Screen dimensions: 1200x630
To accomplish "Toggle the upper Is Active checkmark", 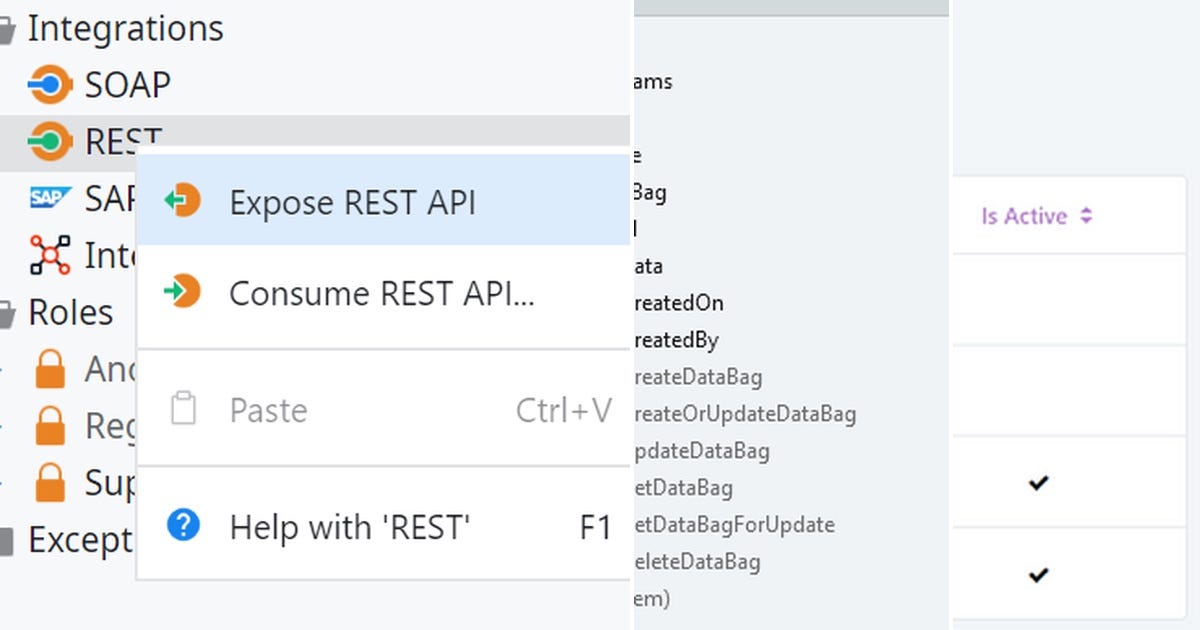I will coord(1038,483).
